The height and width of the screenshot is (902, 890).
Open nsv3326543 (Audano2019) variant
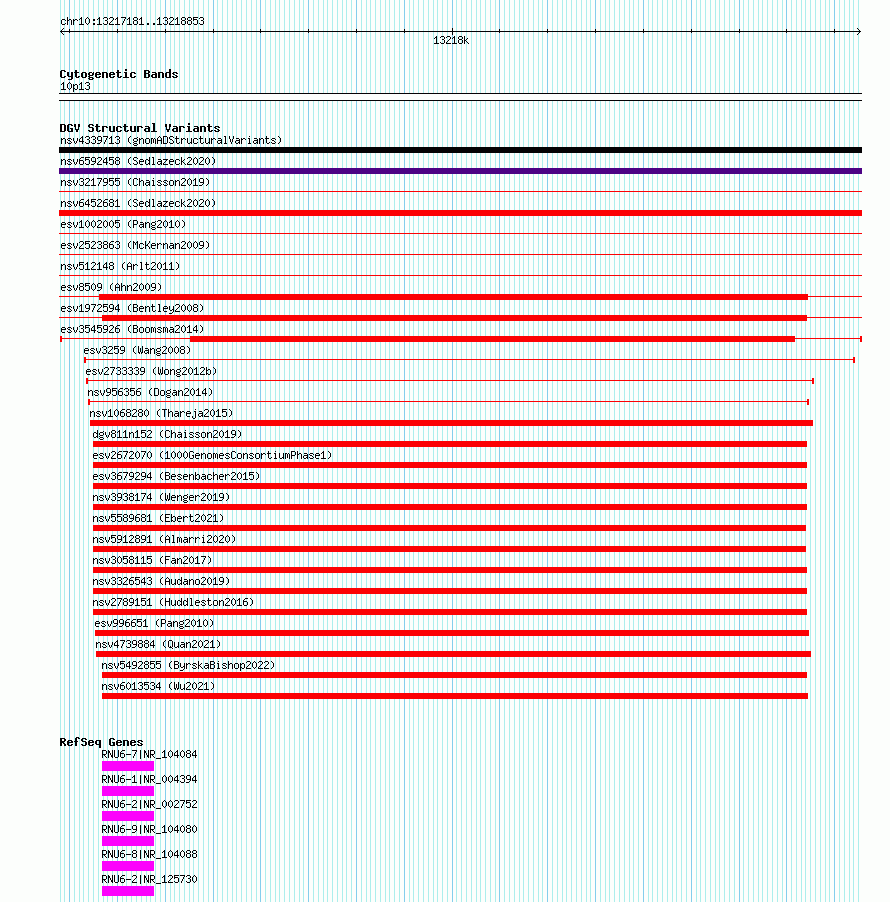tap(161, 581)
